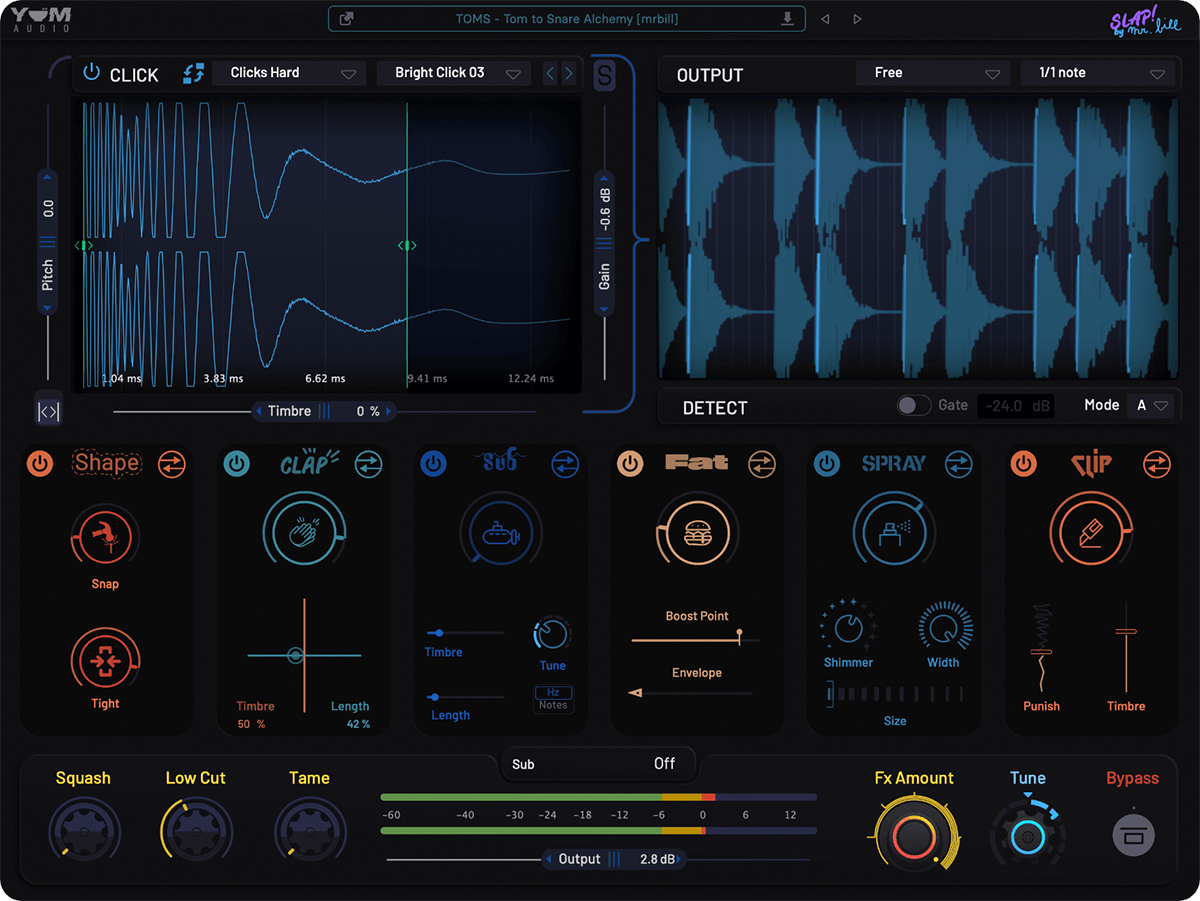Expand the Bright Click 03 sample dropdown
The image size is (1200, 901).
tap(453, 73)
